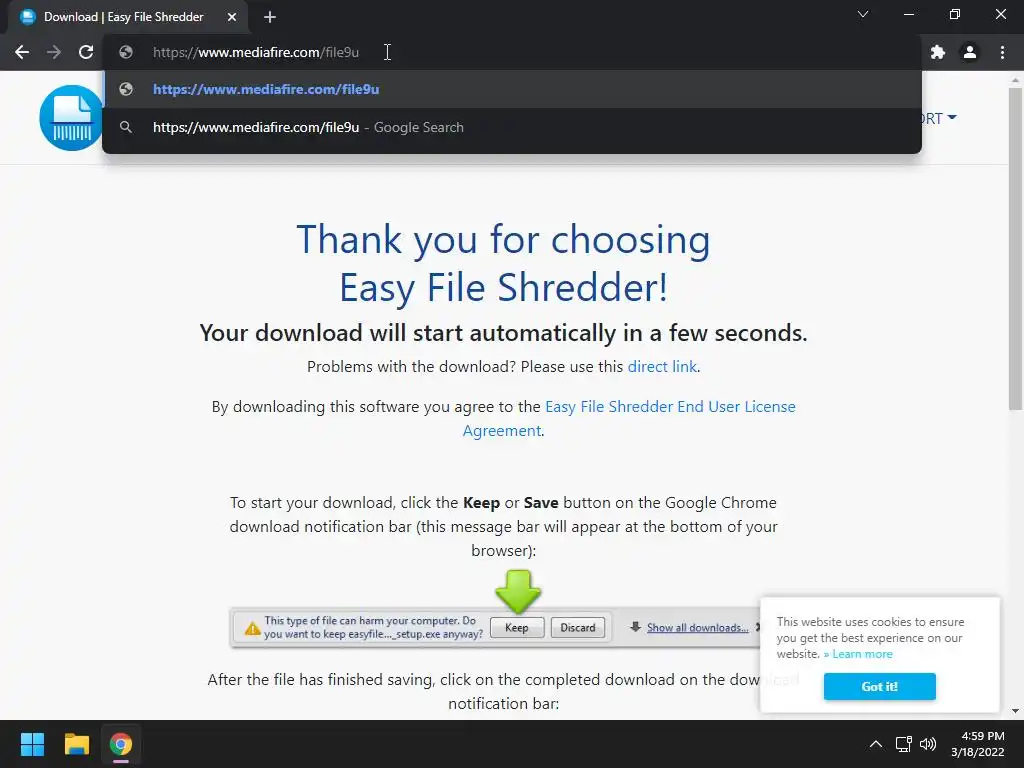Open the Chrome profile avatar menu

[970, 52]
